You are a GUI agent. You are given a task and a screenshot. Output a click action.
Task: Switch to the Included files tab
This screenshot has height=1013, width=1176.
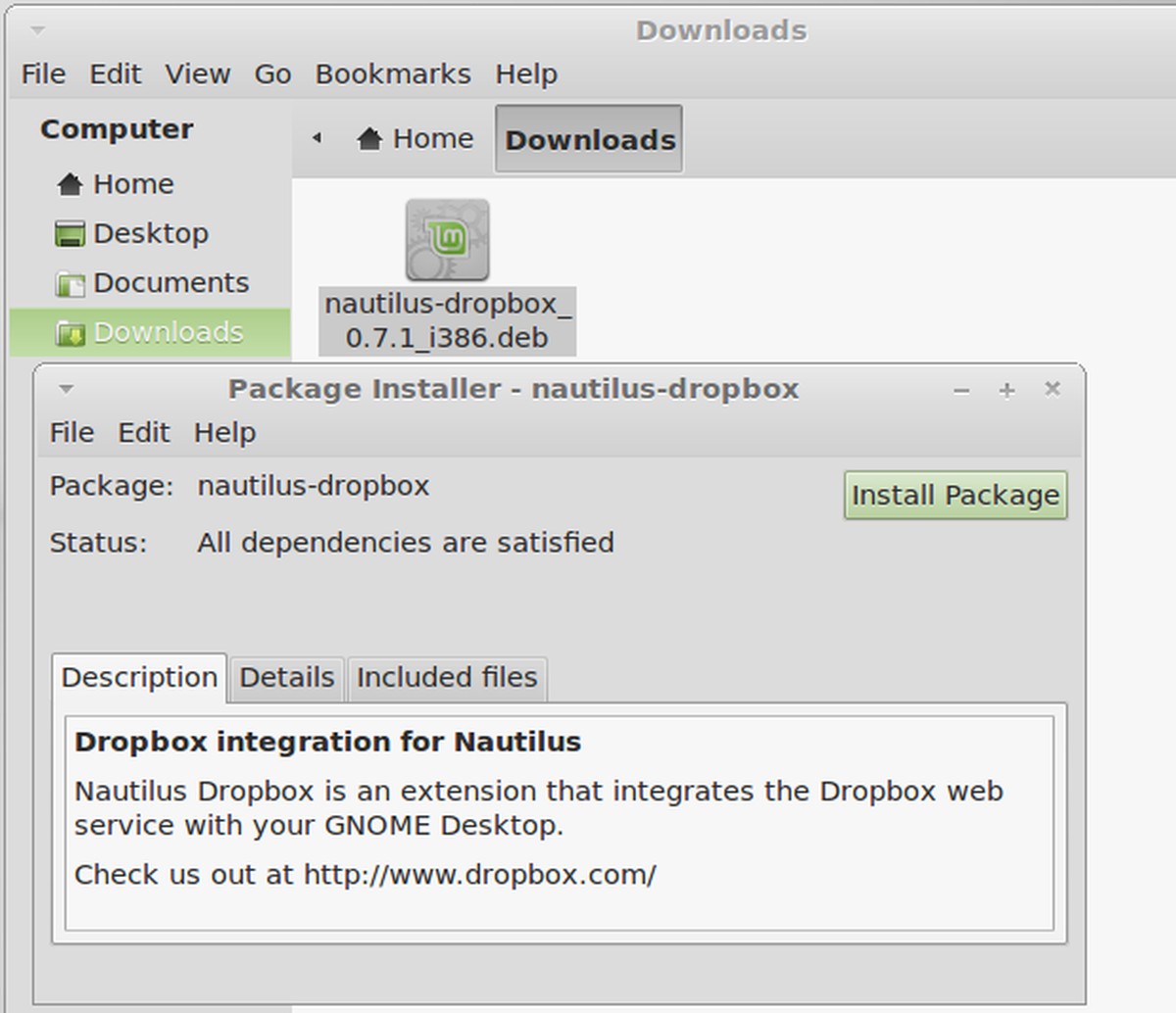[447, 677]
